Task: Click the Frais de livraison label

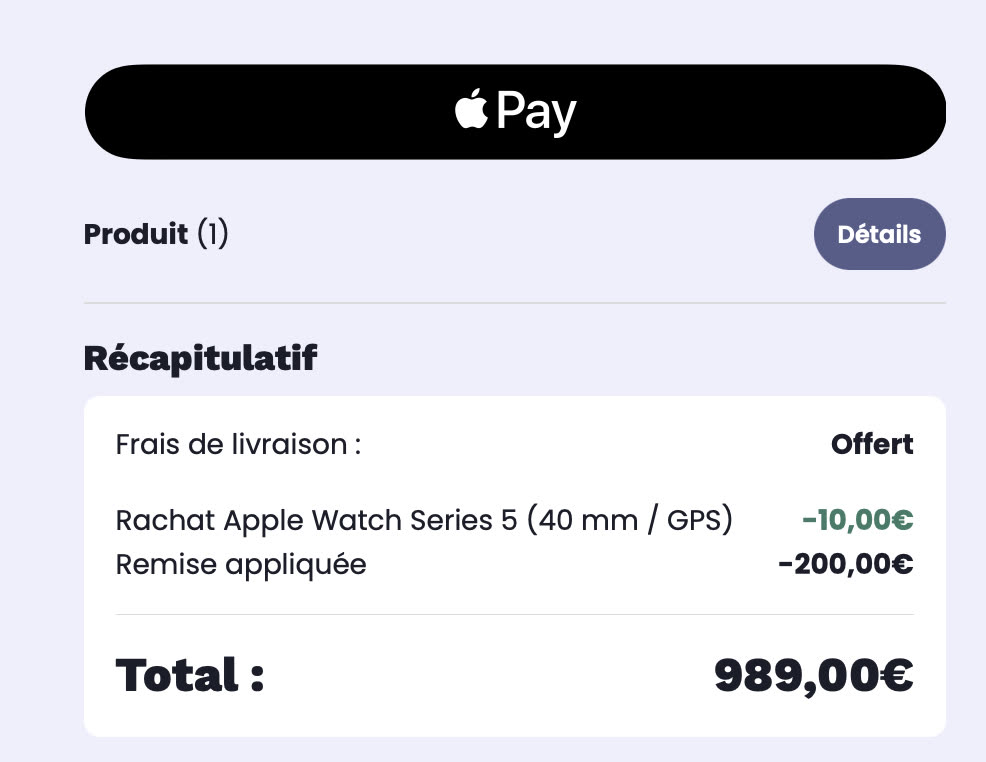Action: coord(238,444)
